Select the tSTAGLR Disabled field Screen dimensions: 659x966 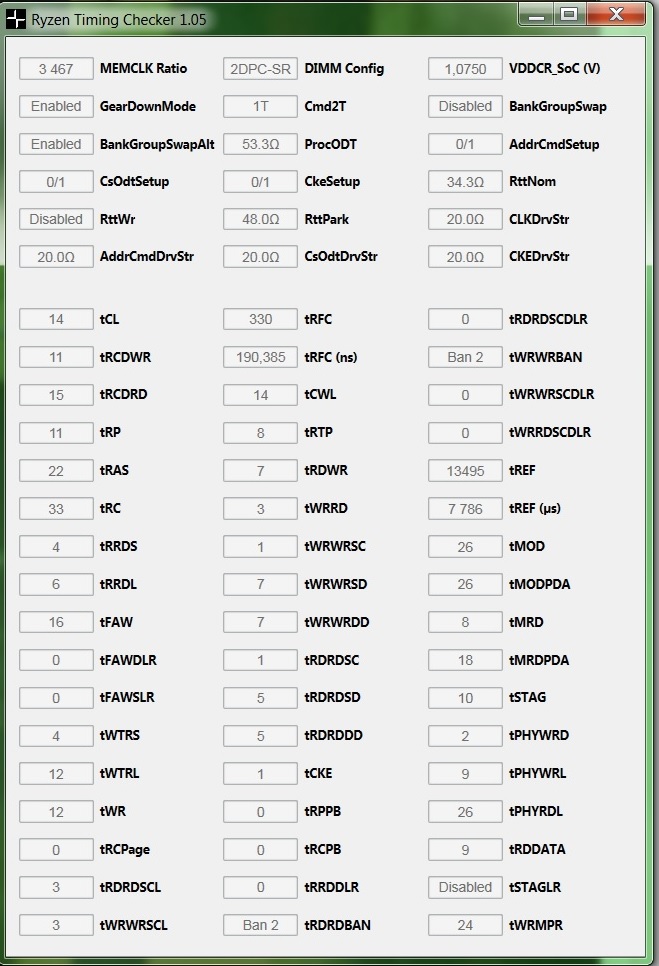pyautogui.click(x=465, y=887)
